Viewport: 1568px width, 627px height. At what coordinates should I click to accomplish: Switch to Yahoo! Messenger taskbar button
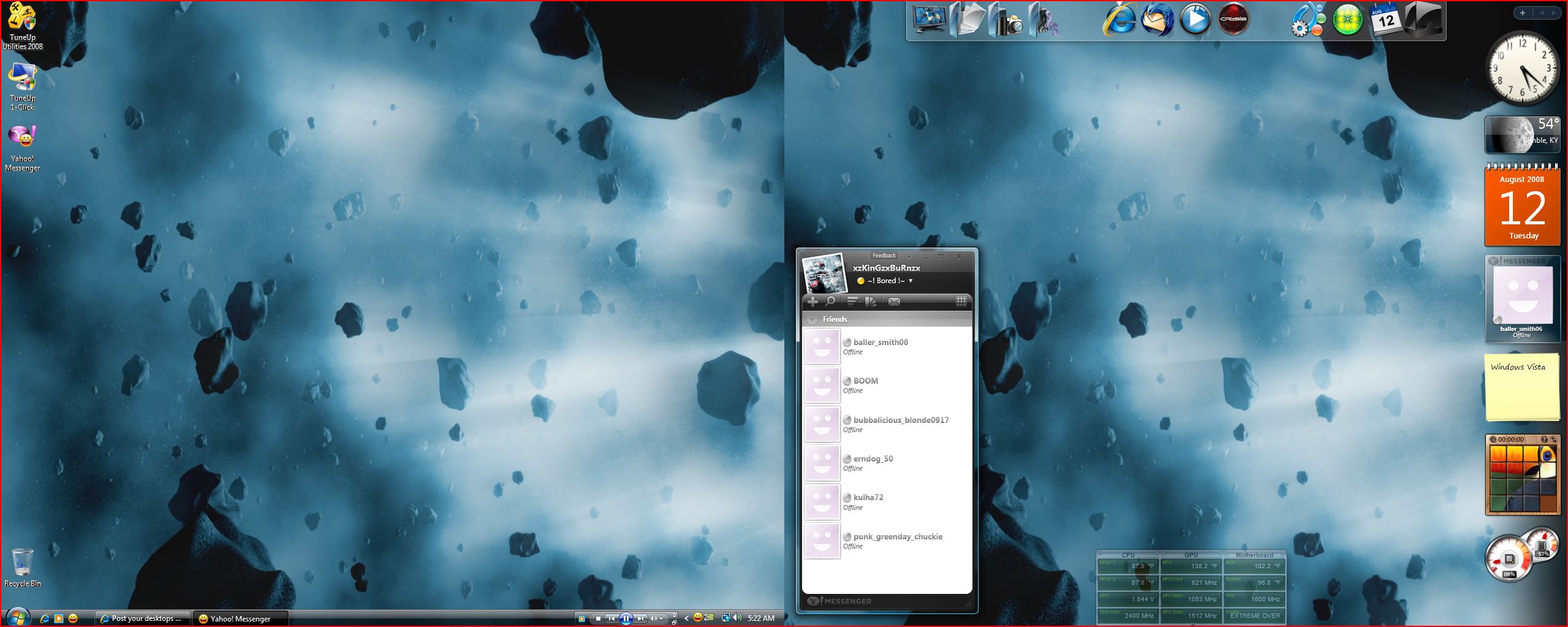coord(240,618)
